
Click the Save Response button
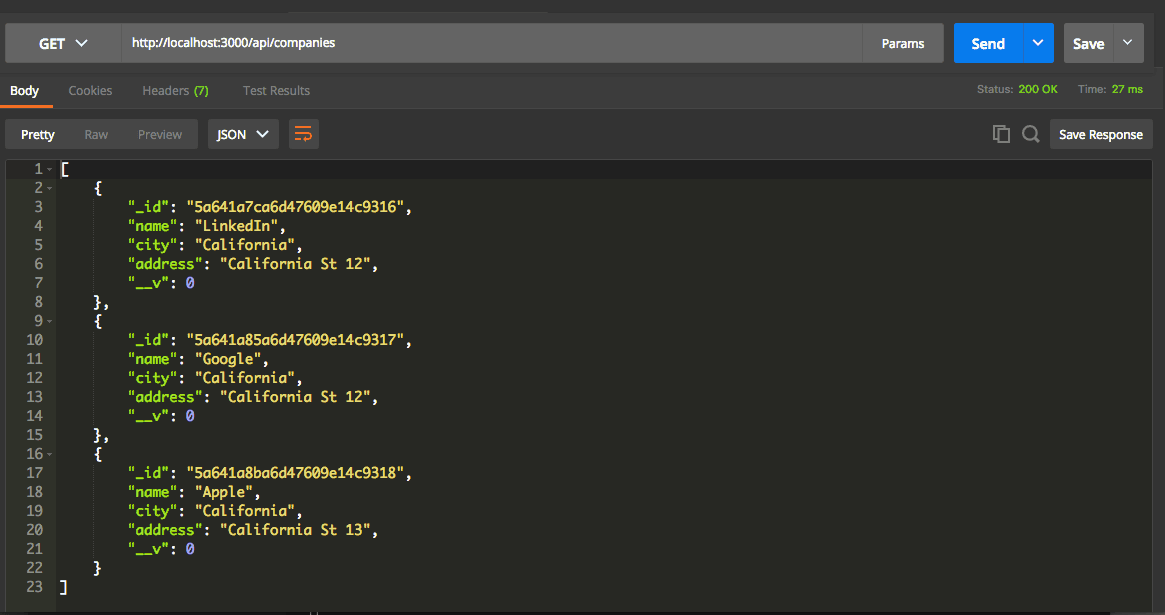point(1101,134)
